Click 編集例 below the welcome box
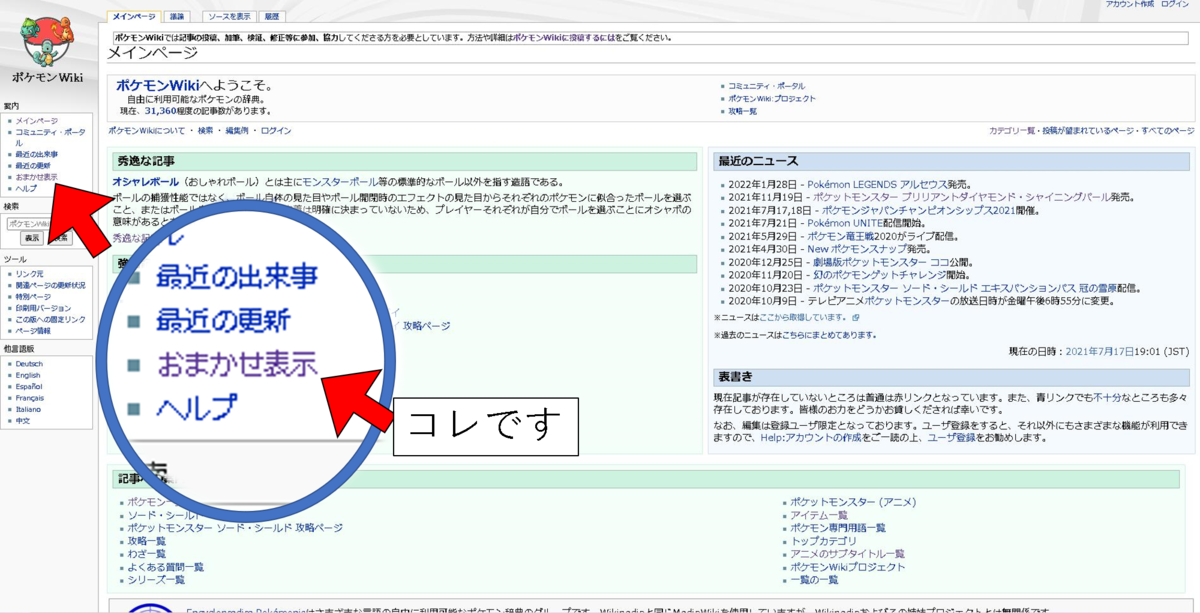 tap(237, 131)
